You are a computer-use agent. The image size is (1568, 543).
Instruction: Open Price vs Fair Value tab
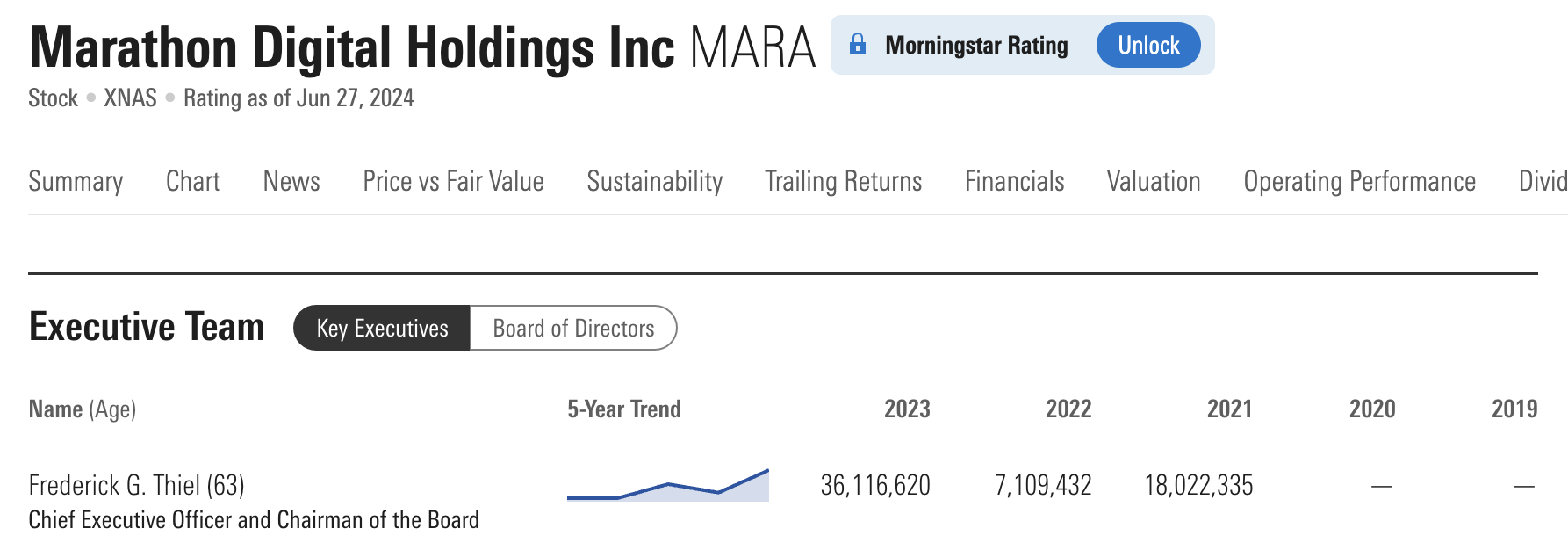453,182
